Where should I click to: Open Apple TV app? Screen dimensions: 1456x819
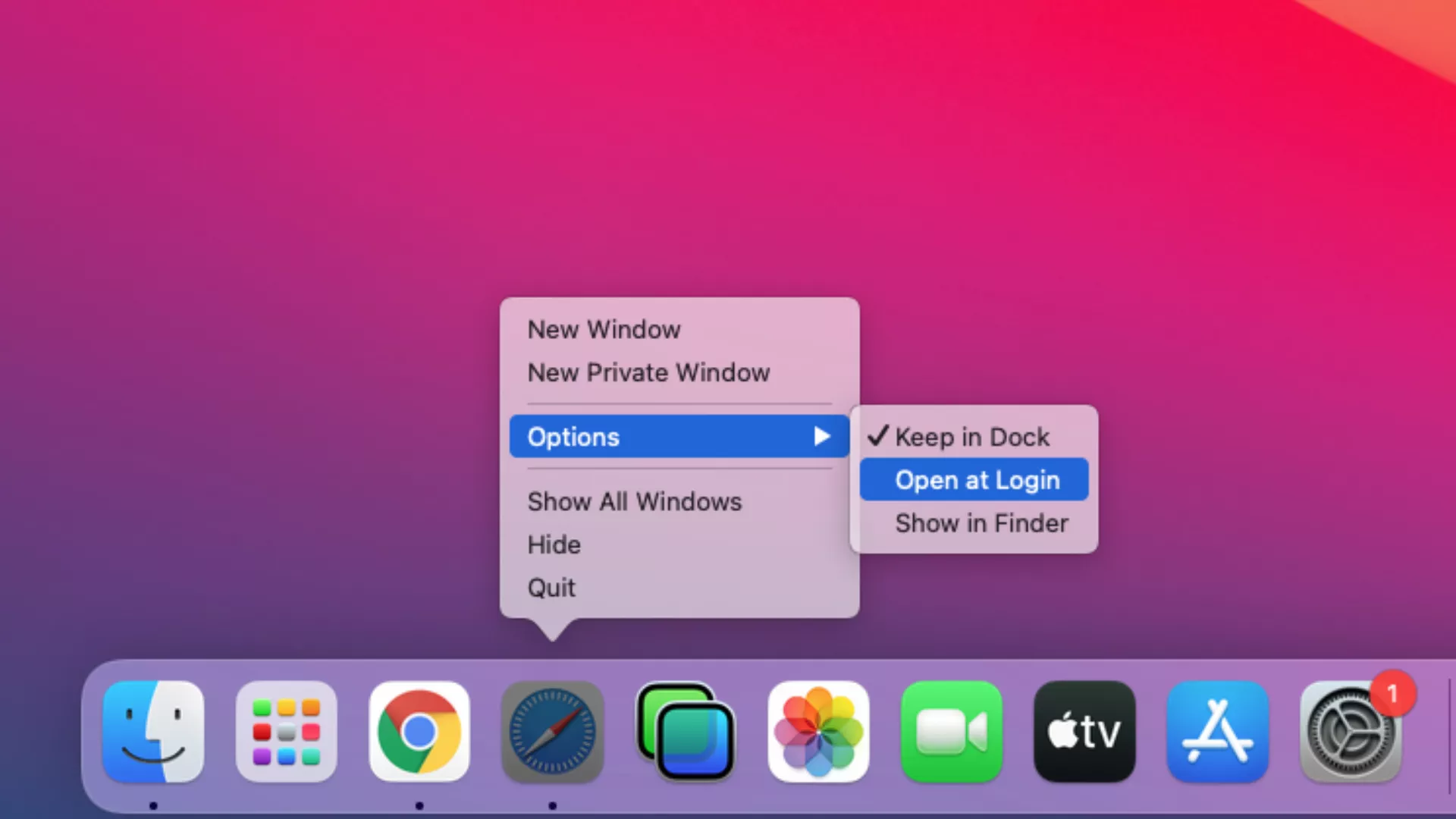1084,732
